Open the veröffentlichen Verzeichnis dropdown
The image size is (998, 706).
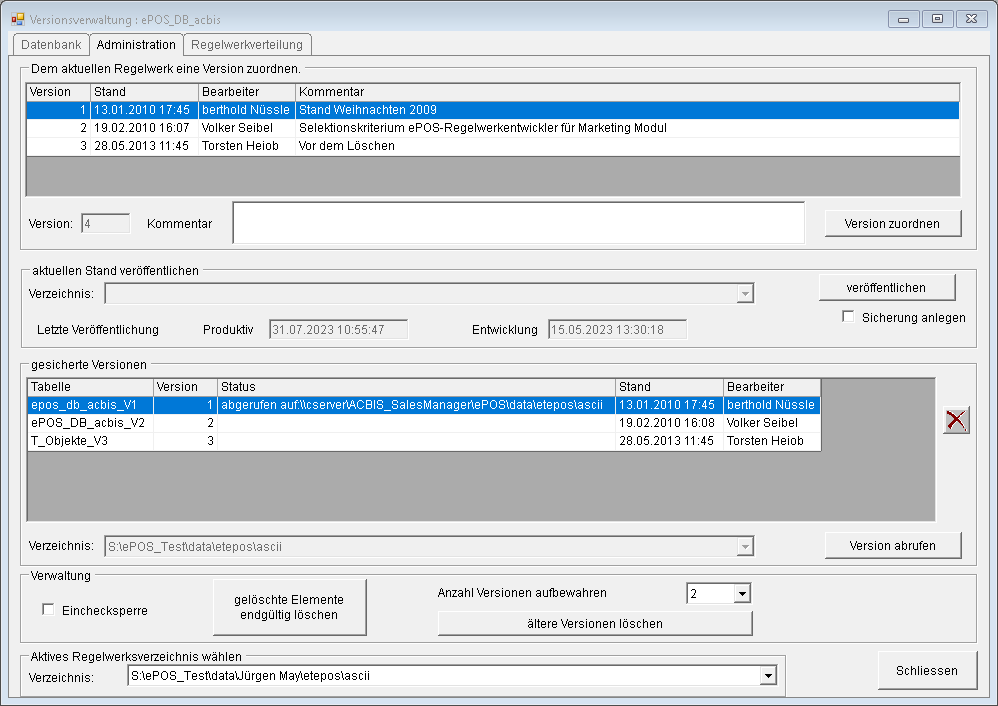click(x=744, y=293)
